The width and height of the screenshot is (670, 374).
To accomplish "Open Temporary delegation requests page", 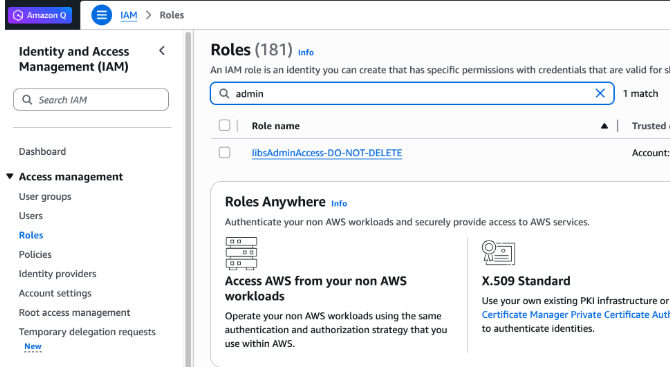I will 87,332.
